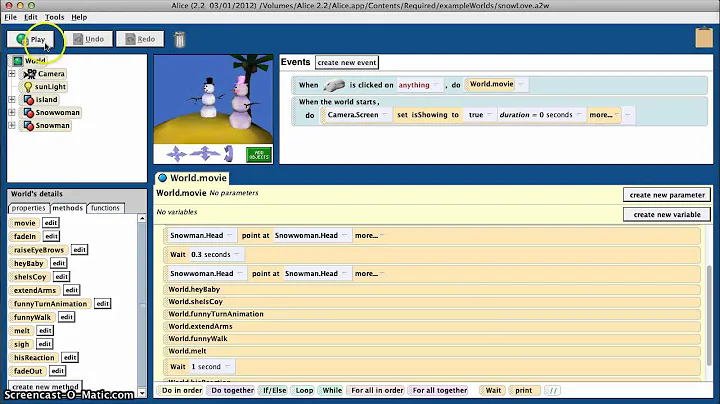Open the Help menu
This screenshot has width=720, height=404.
click(x=79, y=17)
